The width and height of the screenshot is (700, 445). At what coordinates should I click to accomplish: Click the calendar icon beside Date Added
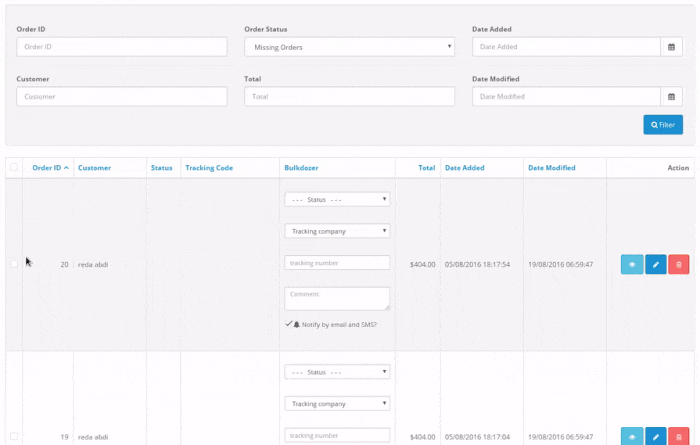pos(672,47)
